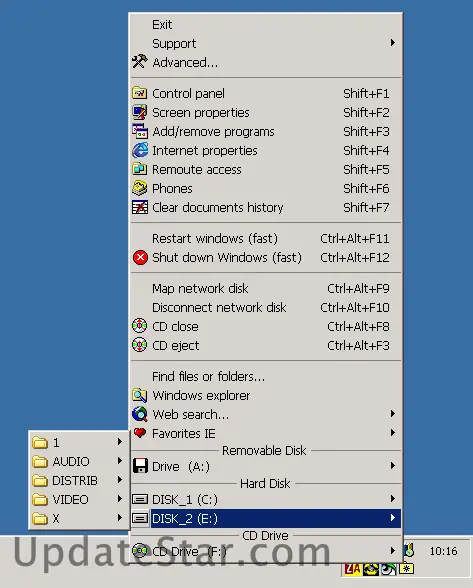The height and width of the screenshot is (588, 473).
Task: Select Restart windows (fast)
Action: 266,238
